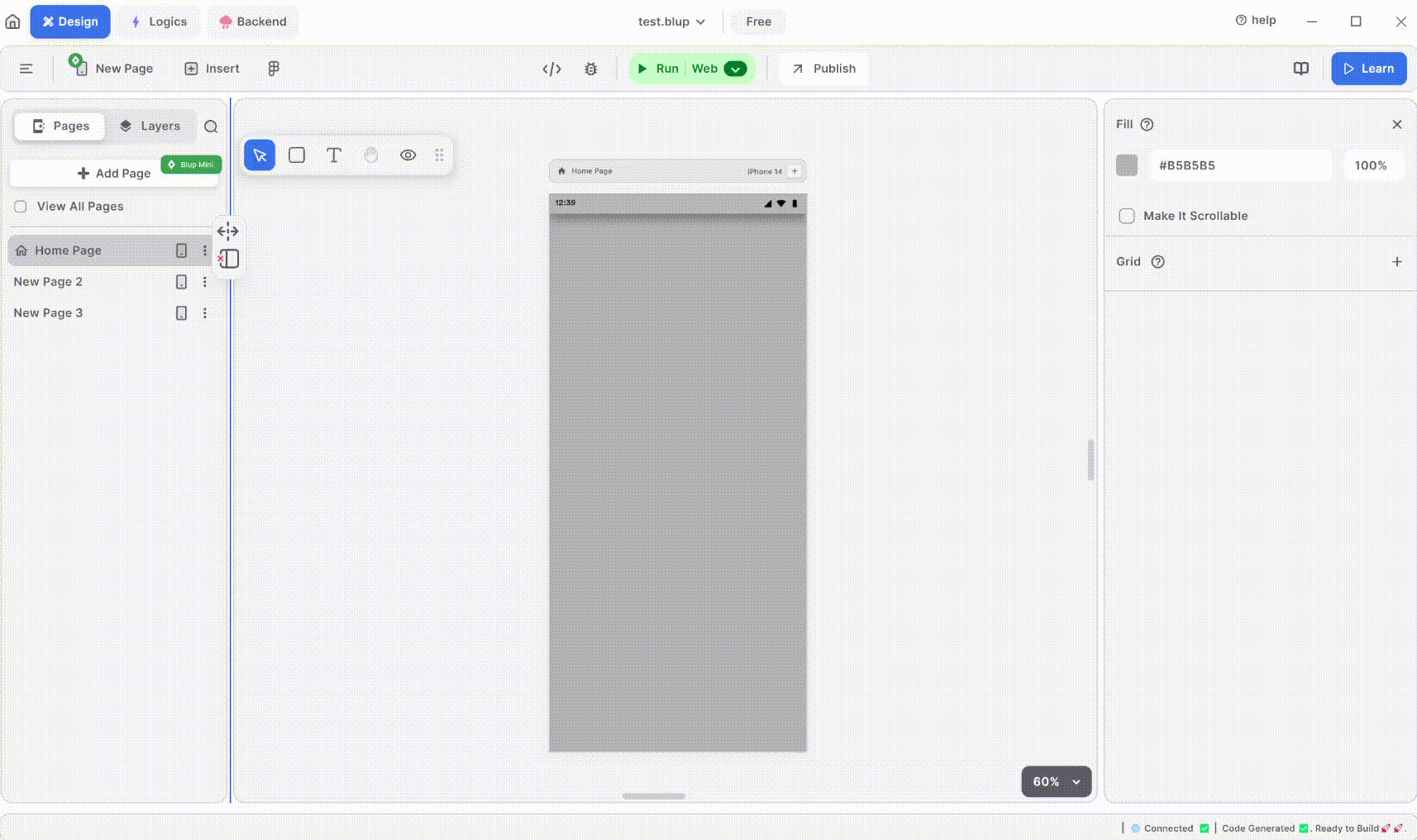Click the home icon in the title bar
The height and width of the screenshot is (840, 1417).
click(12, 21)
